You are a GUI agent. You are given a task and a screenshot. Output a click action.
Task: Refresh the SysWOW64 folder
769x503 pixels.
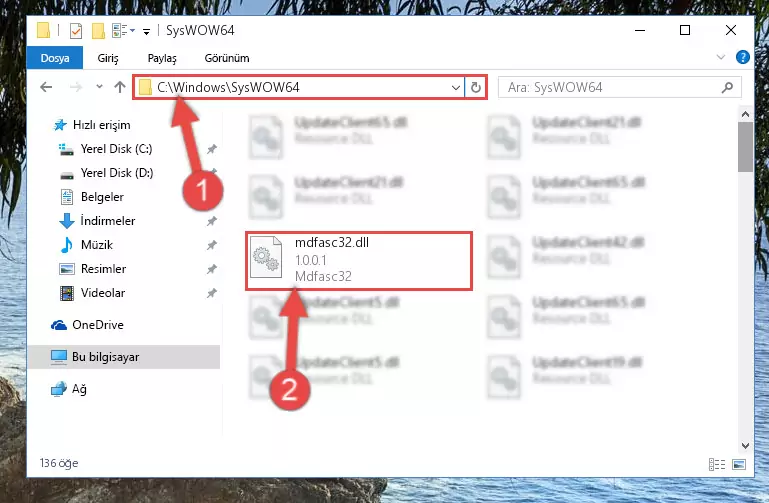[x=476, y=88]
